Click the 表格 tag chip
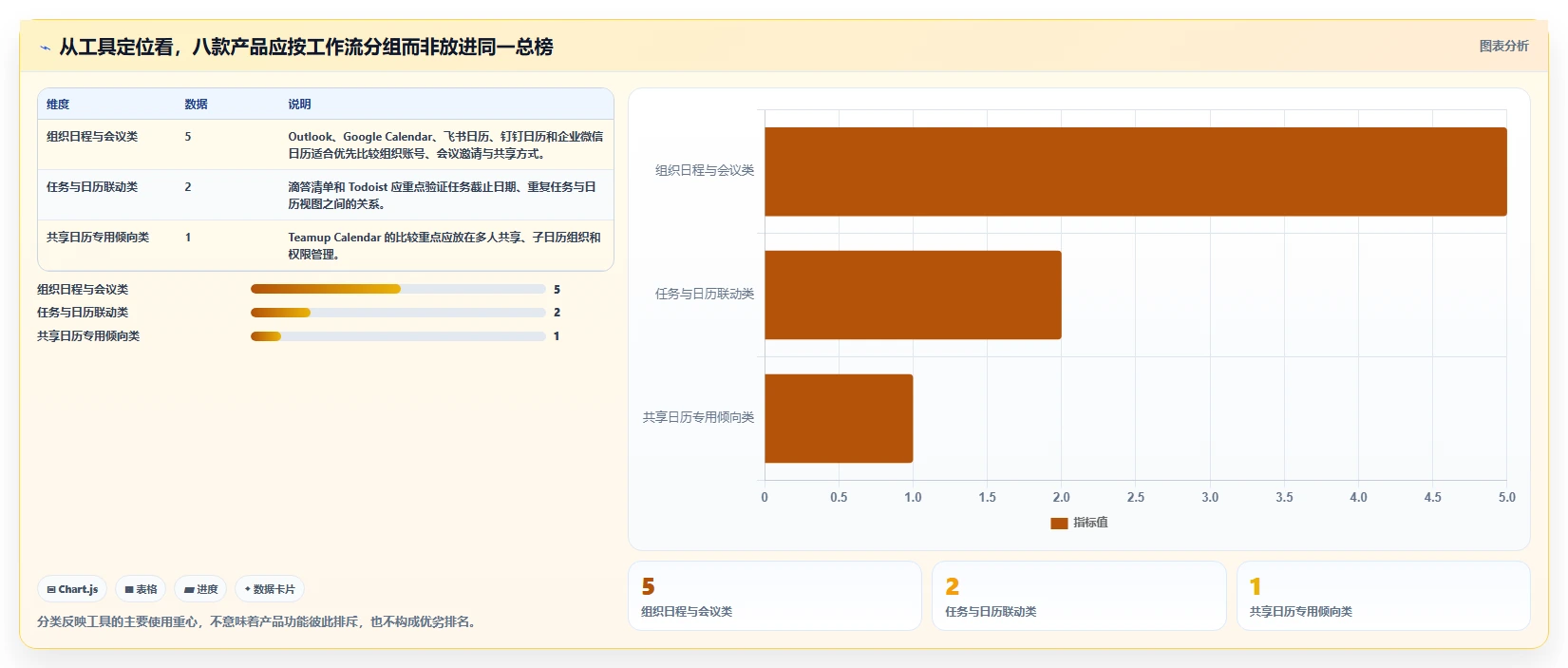Image resolution: width=1568 pixels, height=668 pixels. pos(141,589)
